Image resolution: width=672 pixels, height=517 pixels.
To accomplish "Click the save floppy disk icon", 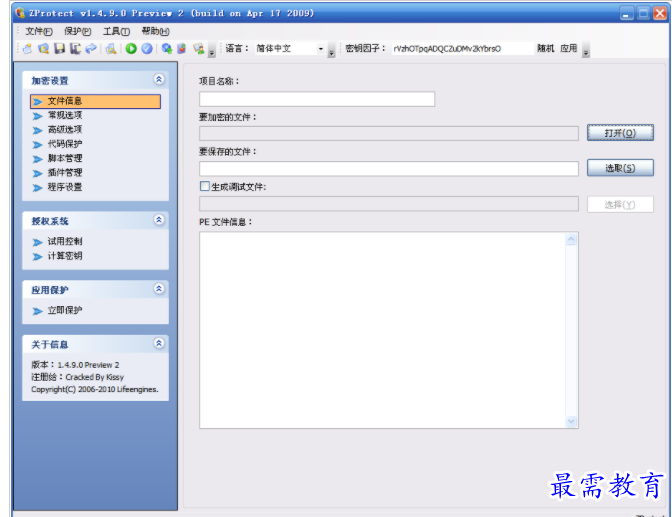I will click(x=60, y=48).
